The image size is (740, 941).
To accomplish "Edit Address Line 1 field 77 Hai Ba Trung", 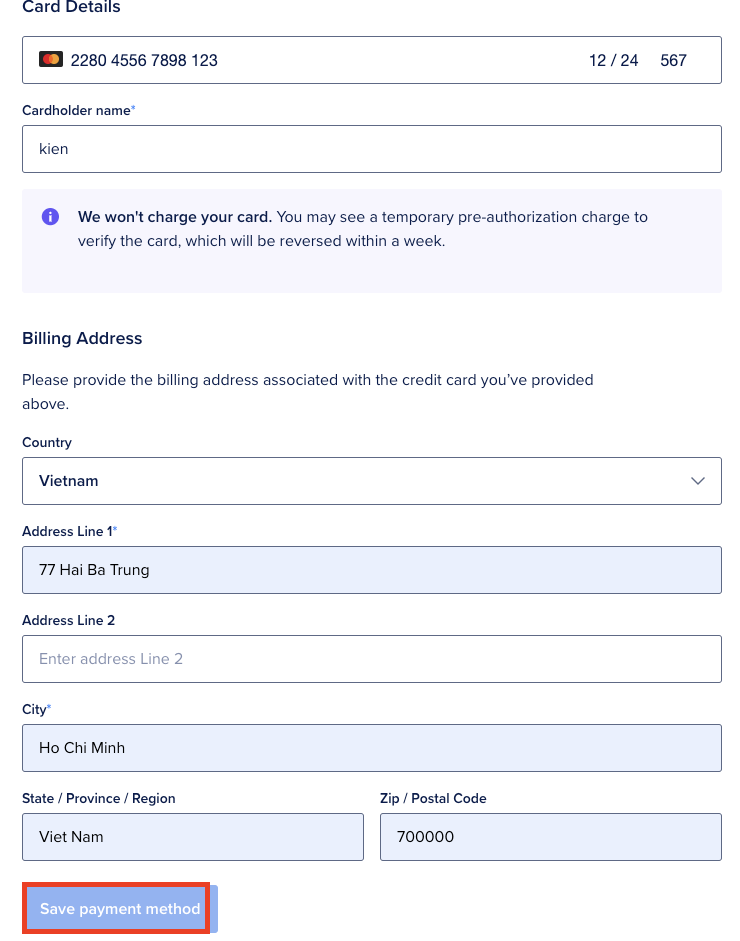I will pos(371,570).
